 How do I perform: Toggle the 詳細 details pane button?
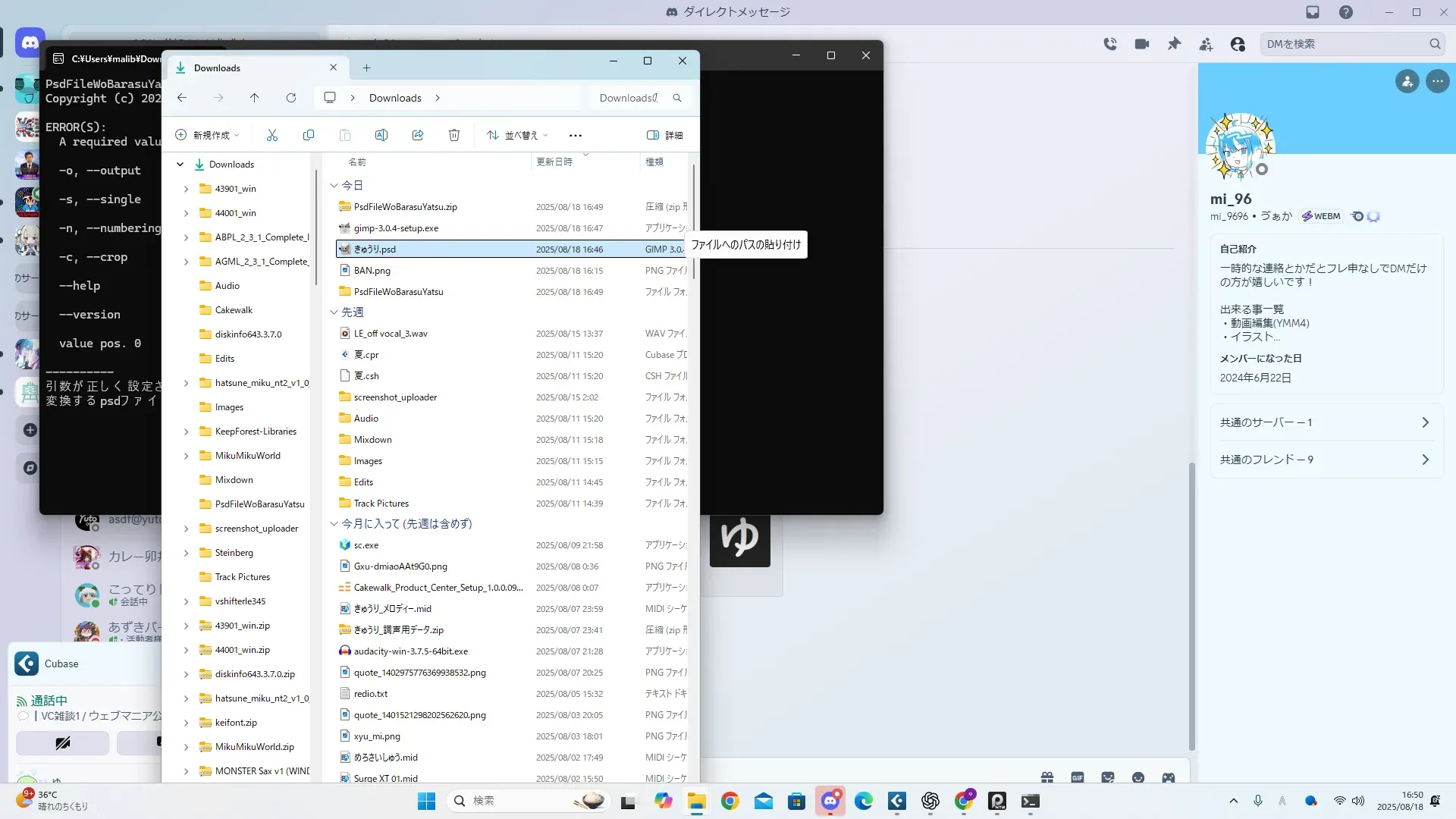(664, 135)
